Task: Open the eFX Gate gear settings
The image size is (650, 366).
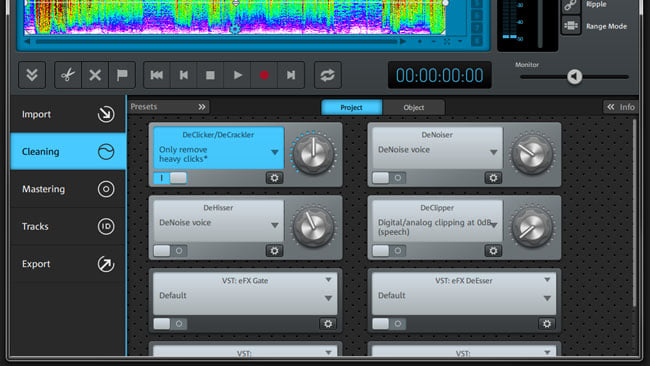Action: [328, 324]
